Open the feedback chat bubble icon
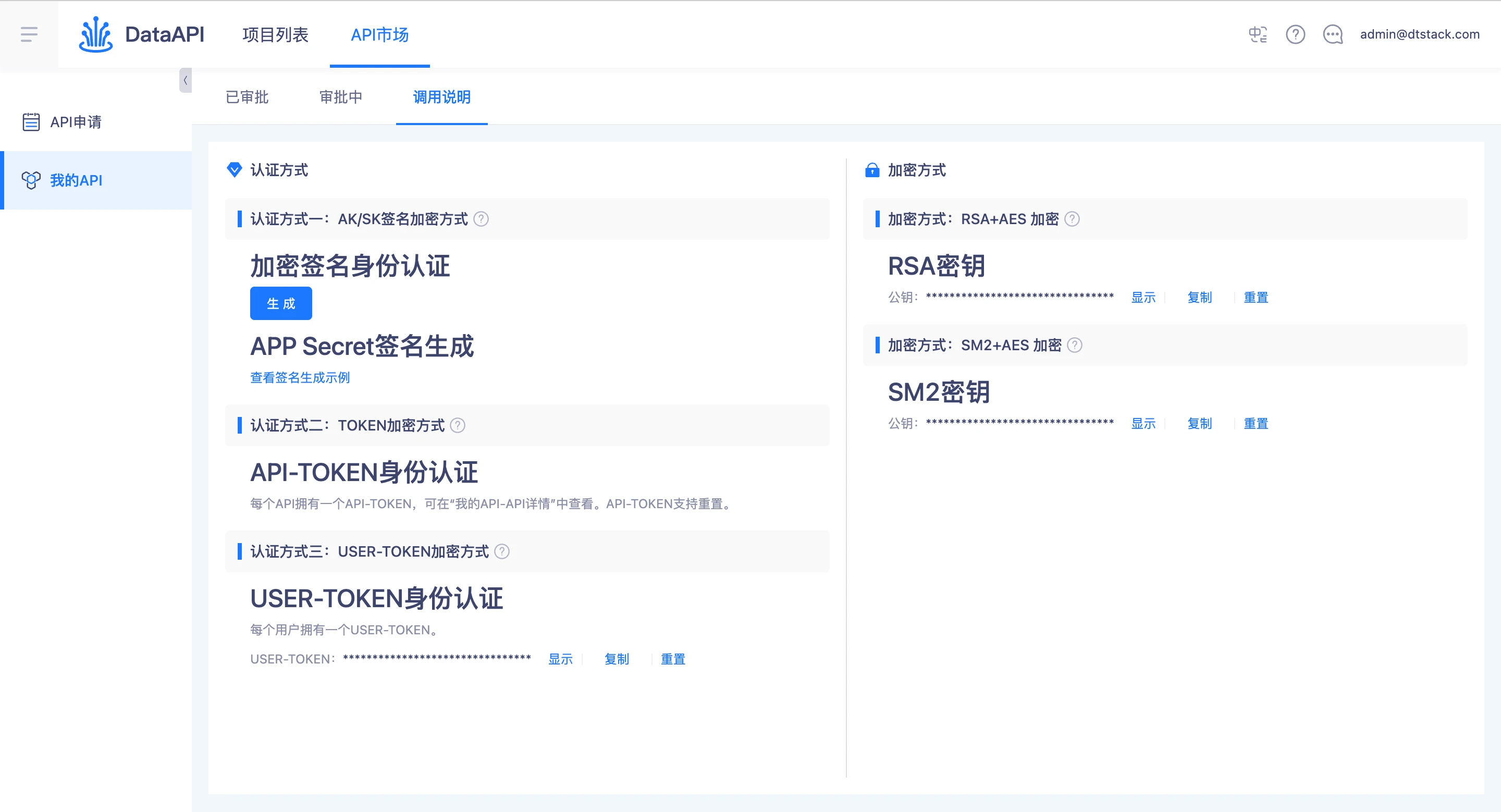 [1333, 34]
